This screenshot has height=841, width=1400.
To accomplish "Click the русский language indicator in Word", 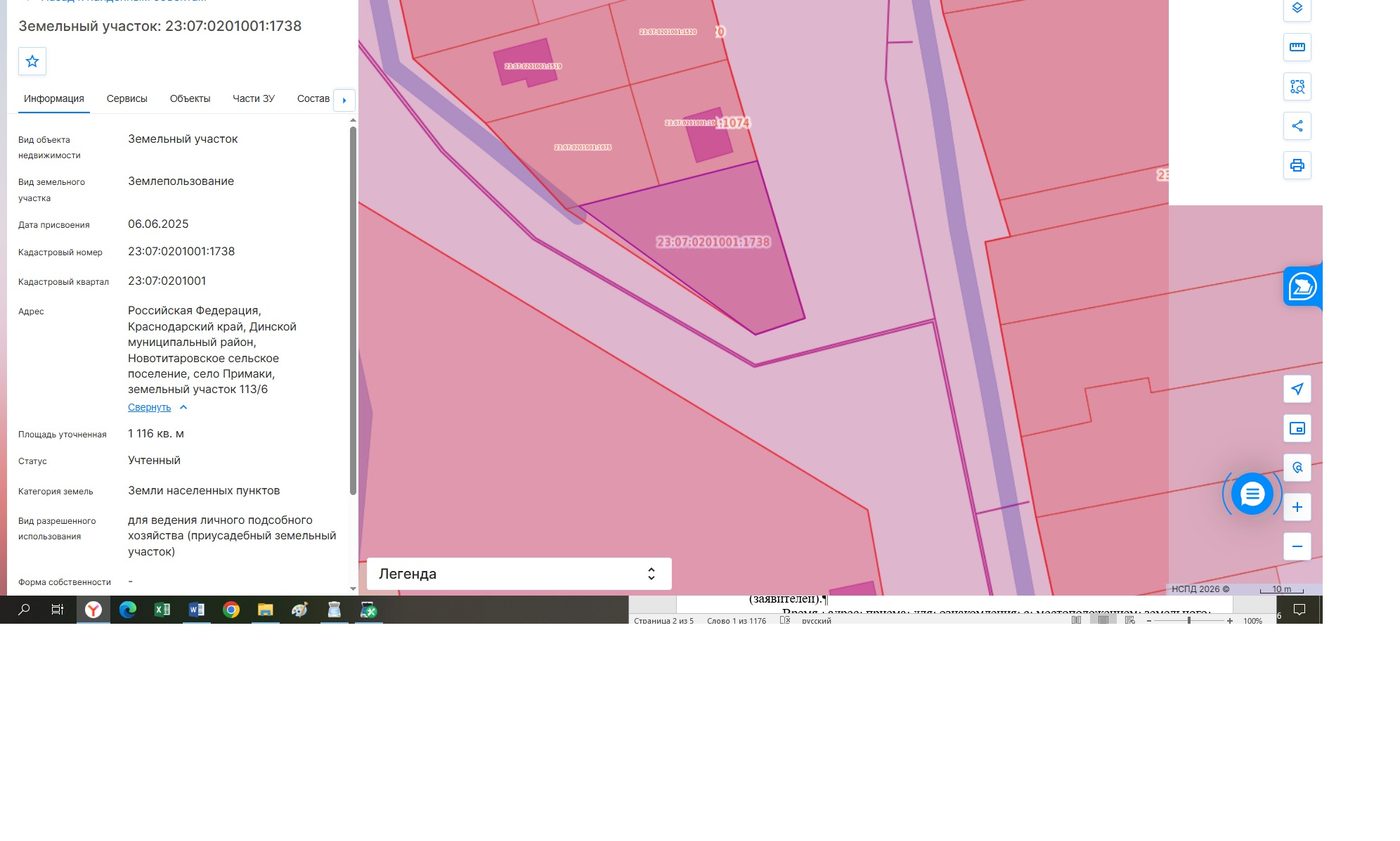I will [817, 621].
